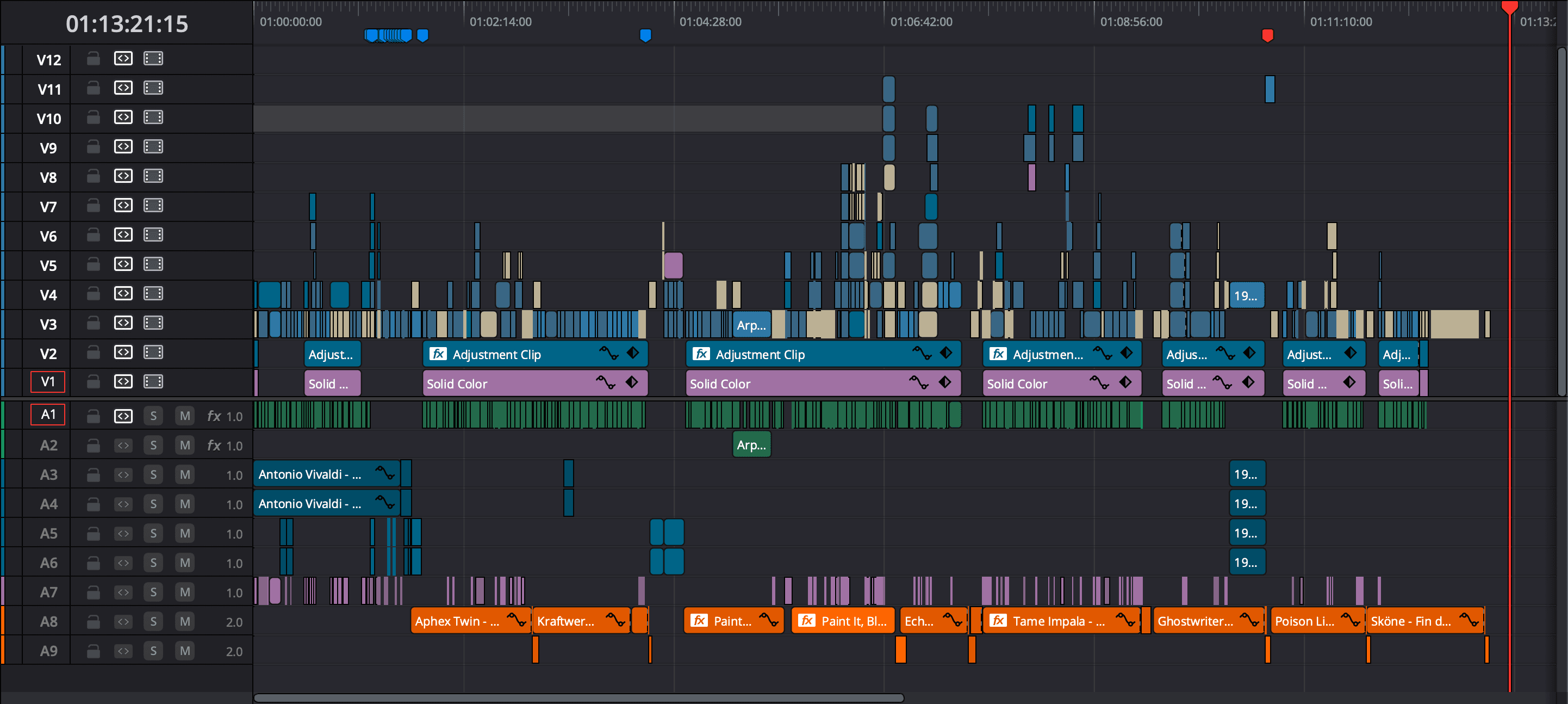Select the A1 destination track label
Viewport: 1568px width, 704px height.
(47, 414)
